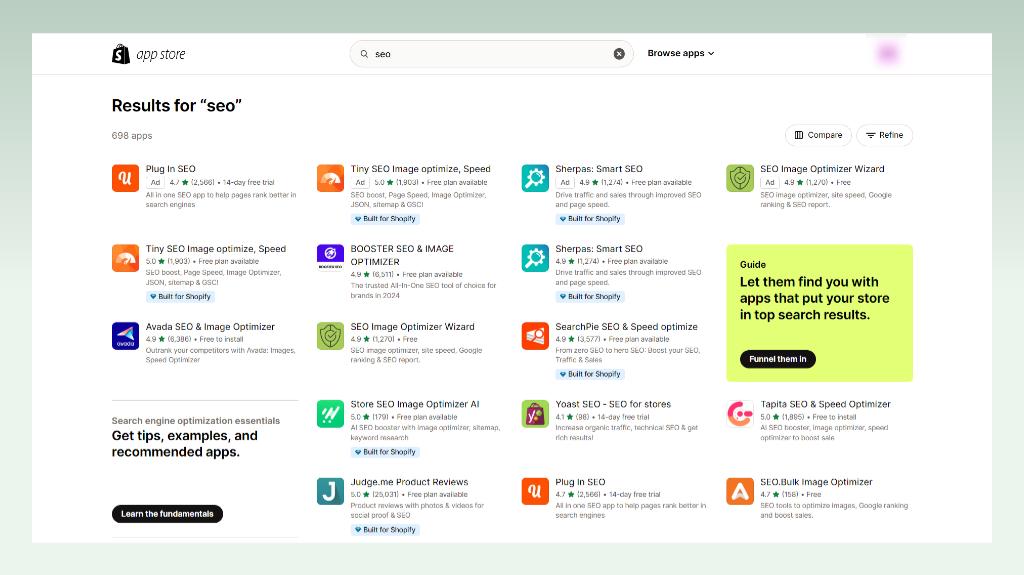
Task: Open Plug In SEO ad app icon
Action: [x=125, y=178]
